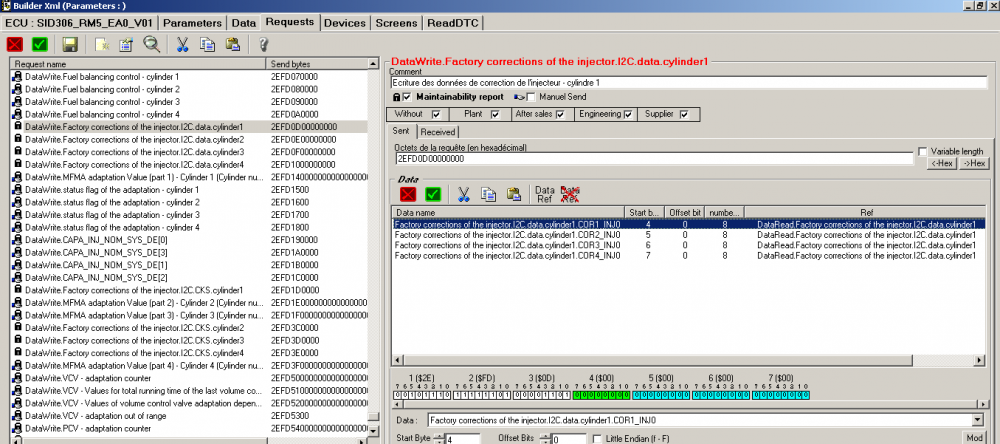Click the icon for Fuel balancing control cylinder 1
The height and width of the screenshot is (444, 1000).
(x=17, y=77)
